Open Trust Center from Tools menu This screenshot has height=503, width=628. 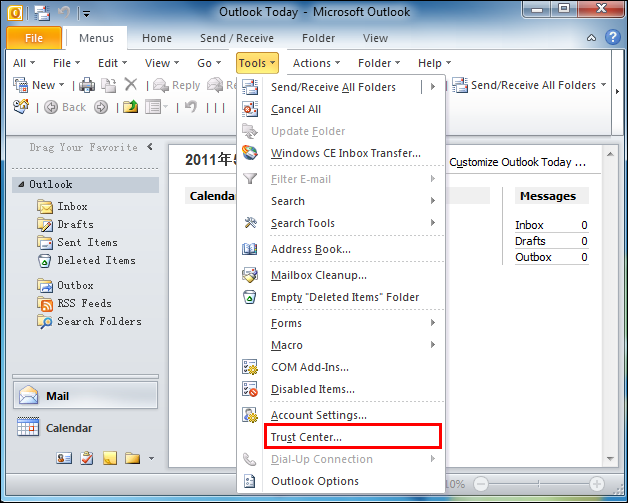pyautogui.click(x=341, y=437)
